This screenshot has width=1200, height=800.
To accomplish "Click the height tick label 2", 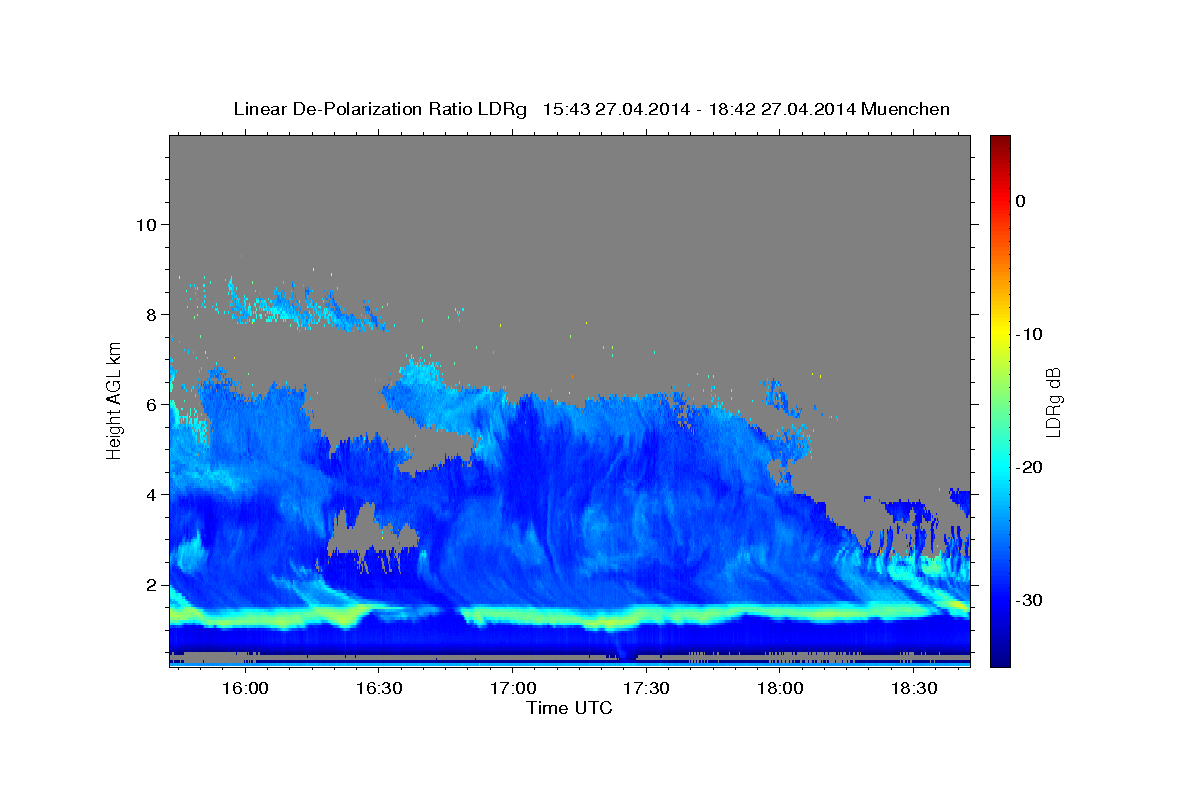I will [152, 584].
